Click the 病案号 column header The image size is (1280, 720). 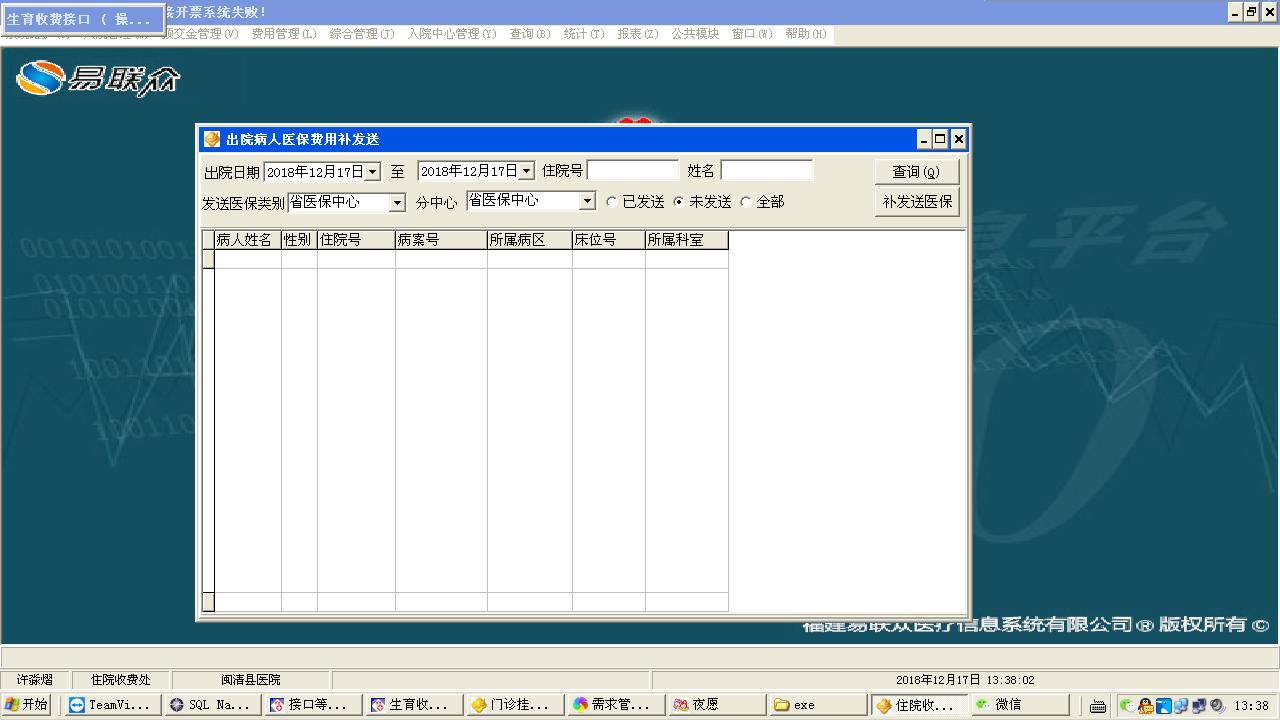coord(441,240)
